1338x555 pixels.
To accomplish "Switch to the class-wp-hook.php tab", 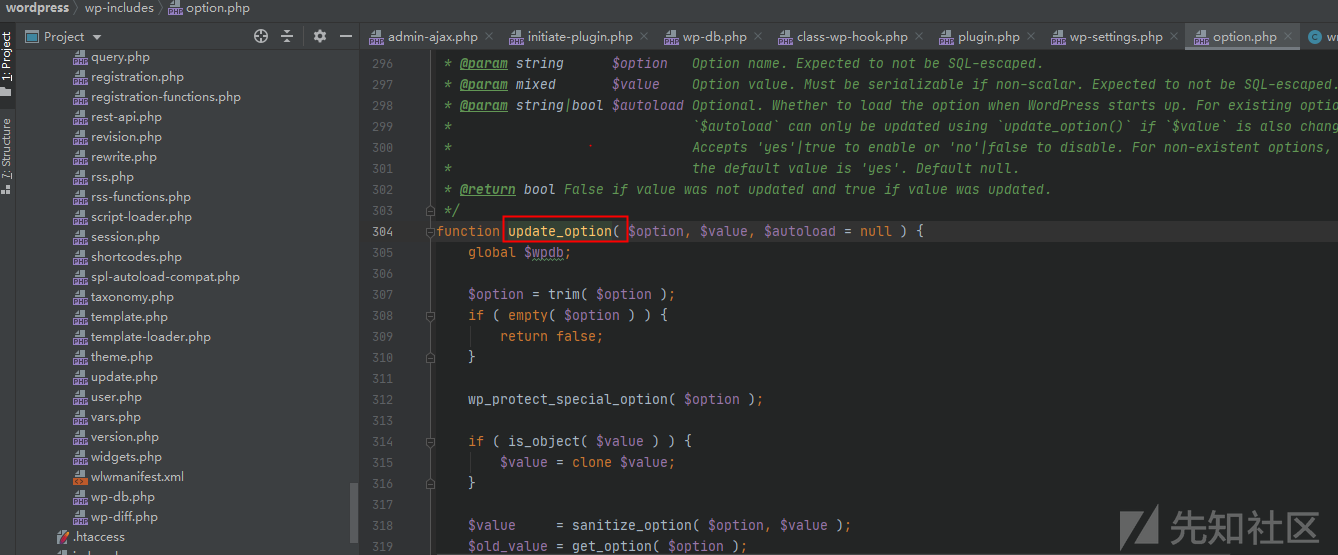I will pos(851,37).
